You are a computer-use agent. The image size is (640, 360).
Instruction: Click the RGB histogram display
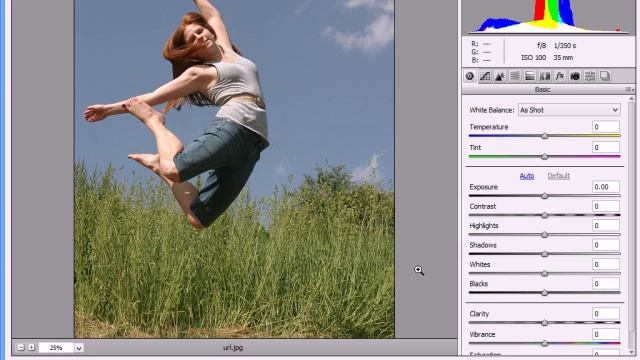548,17
